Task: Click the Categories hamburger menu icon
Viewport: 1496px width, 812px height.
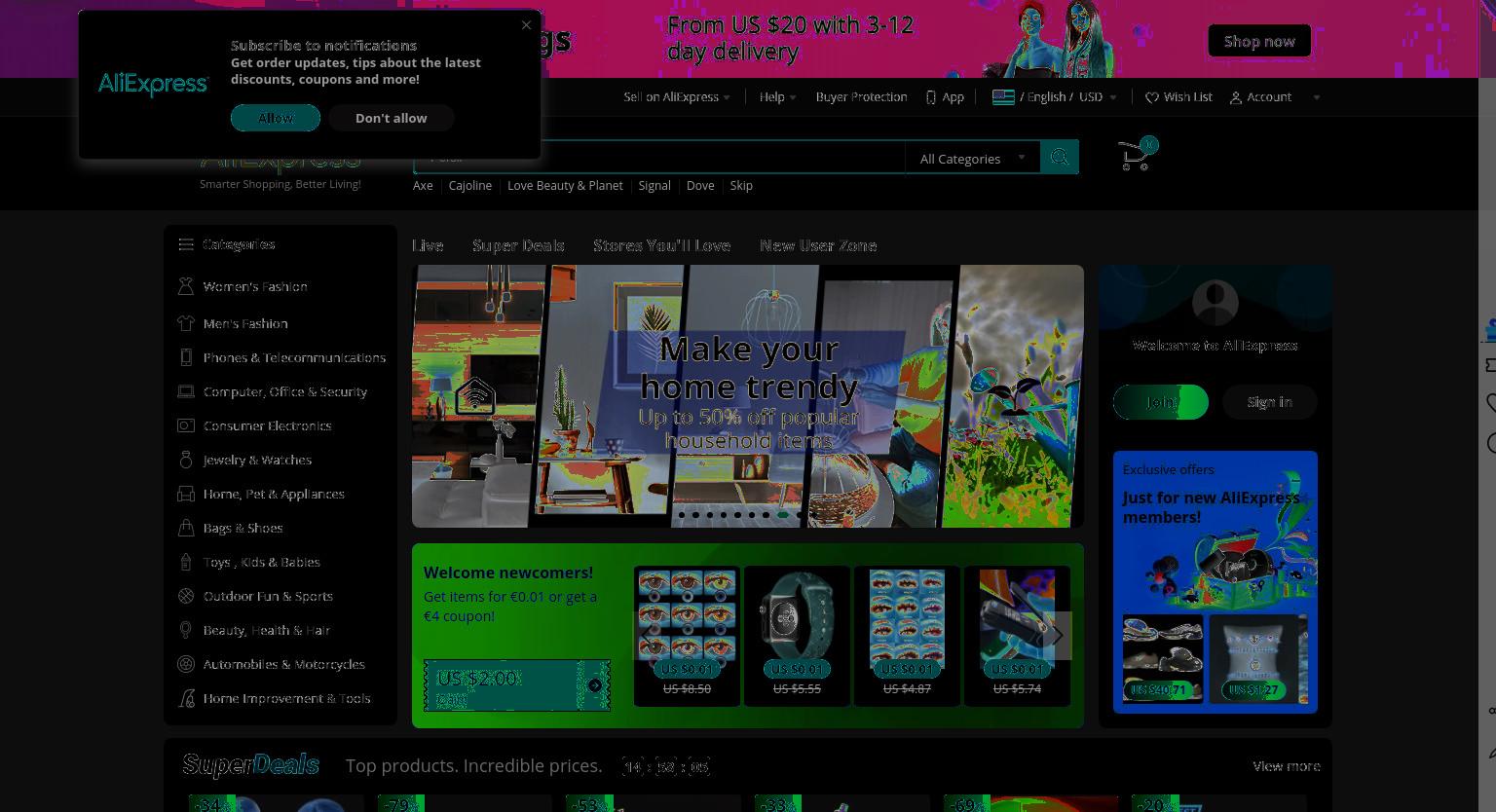Action: 186,244
